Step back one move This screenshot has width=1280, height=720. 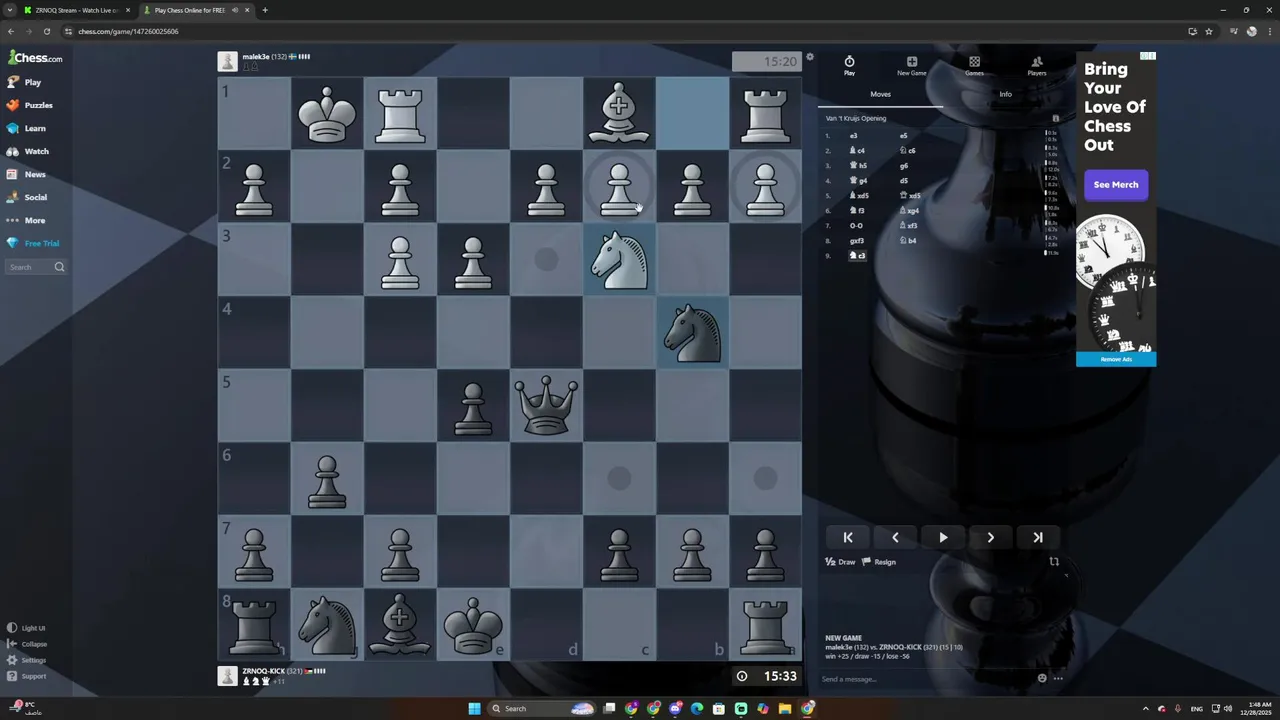point(895,537)
